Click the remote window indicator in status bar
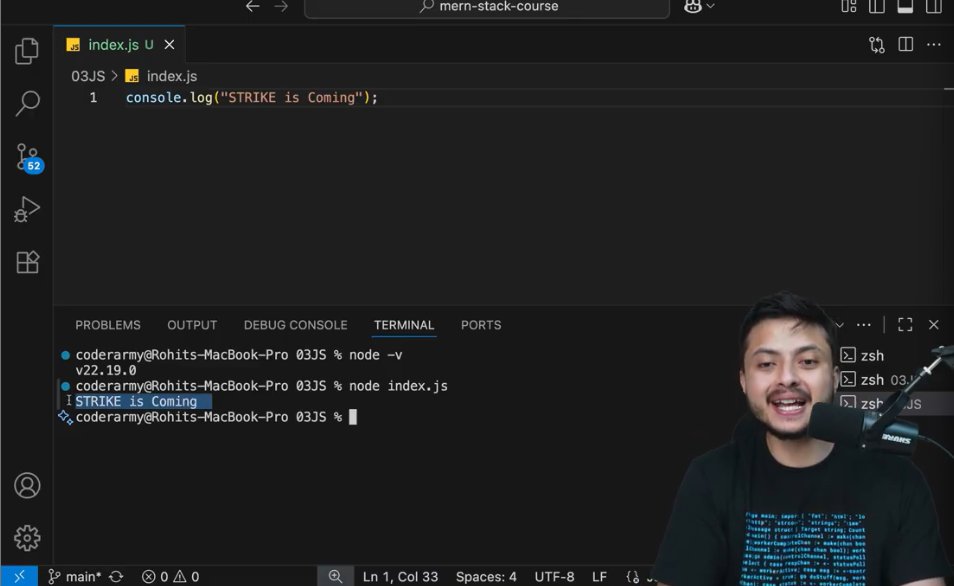 coord(19,576)
